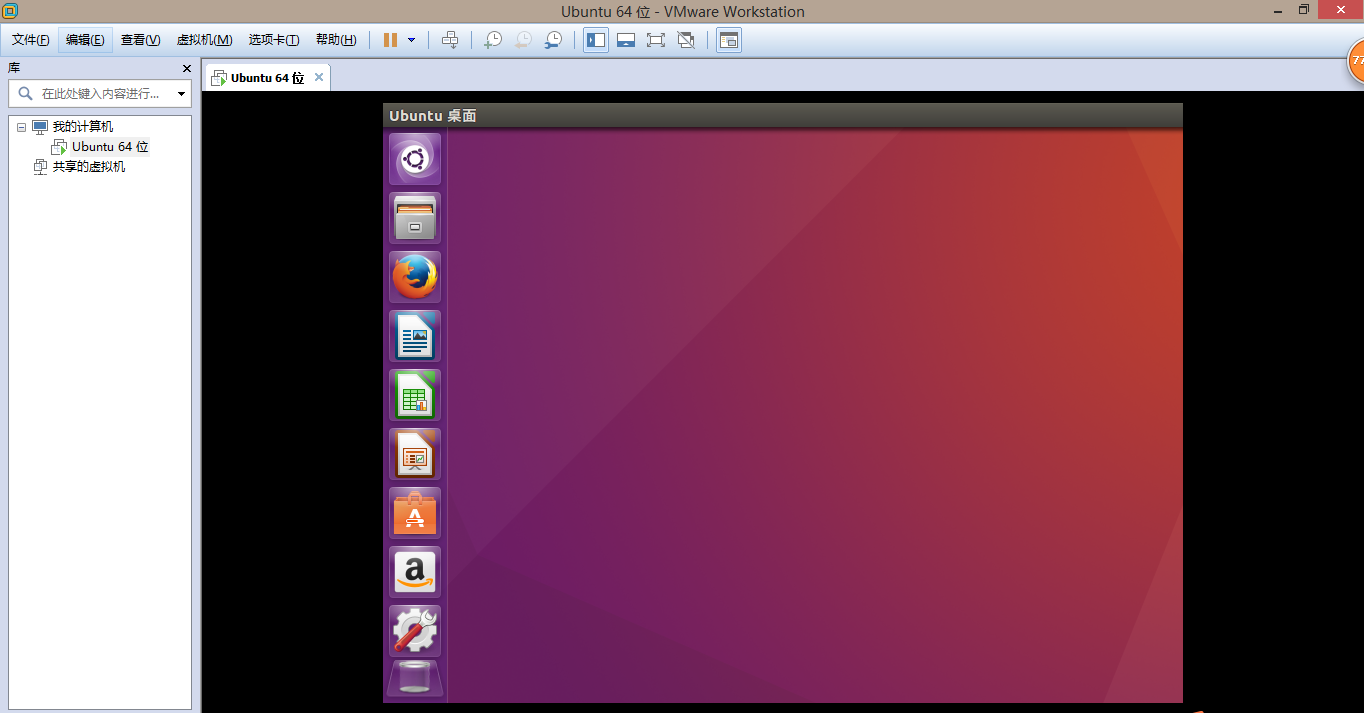Open Ubuntu Software center
1364x713 pixels.
(x=415, y=513)
